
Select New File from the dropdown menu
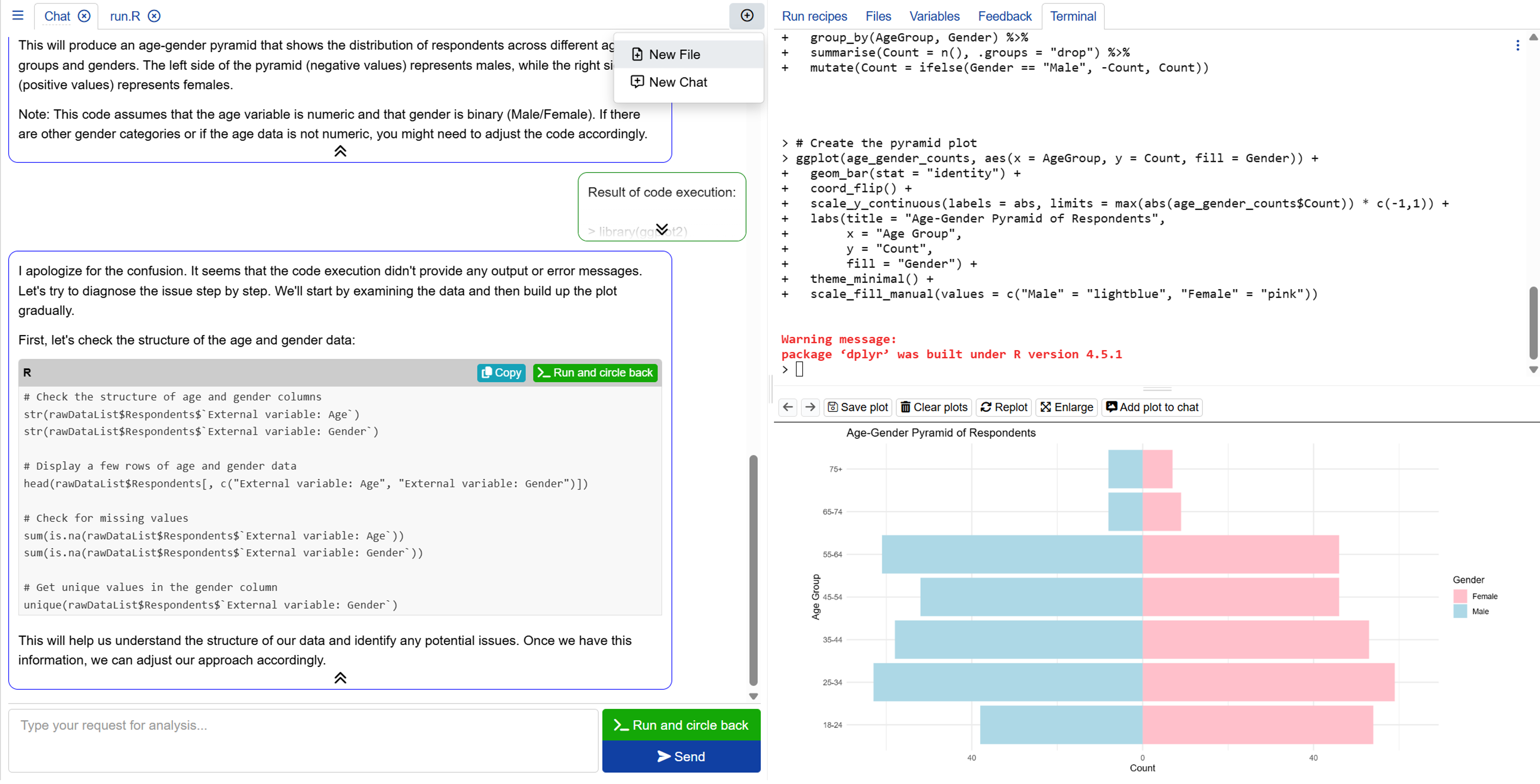pos(689,55)
